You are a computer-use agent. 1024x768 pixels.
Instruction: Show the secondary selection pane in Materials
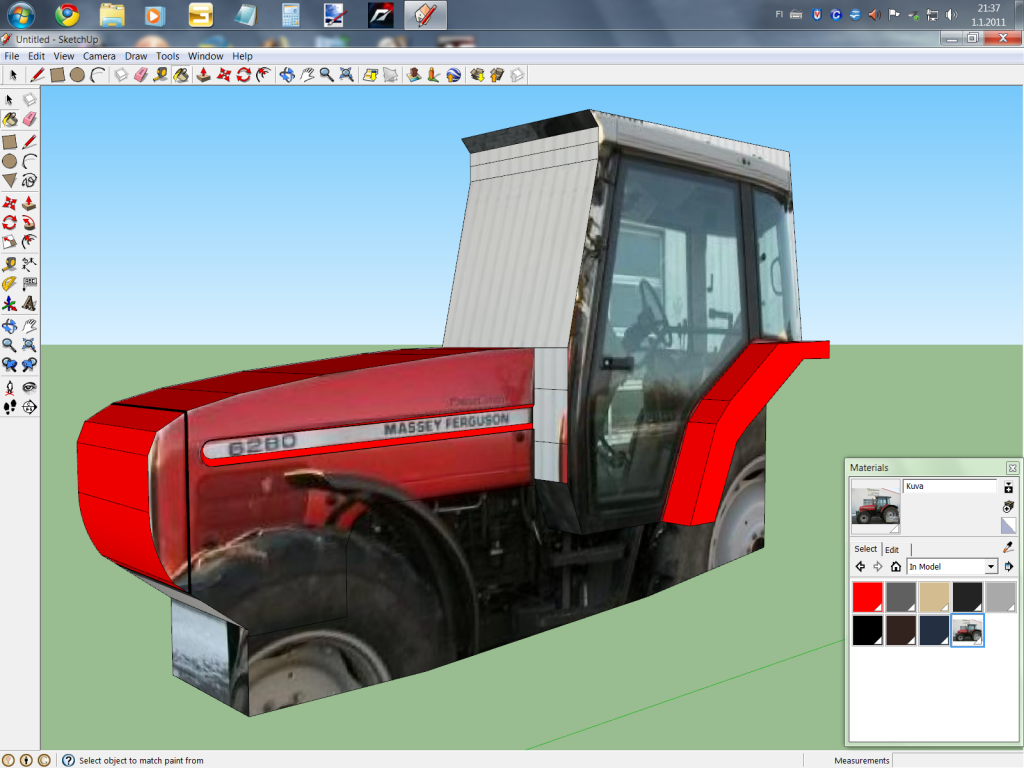1008,488
